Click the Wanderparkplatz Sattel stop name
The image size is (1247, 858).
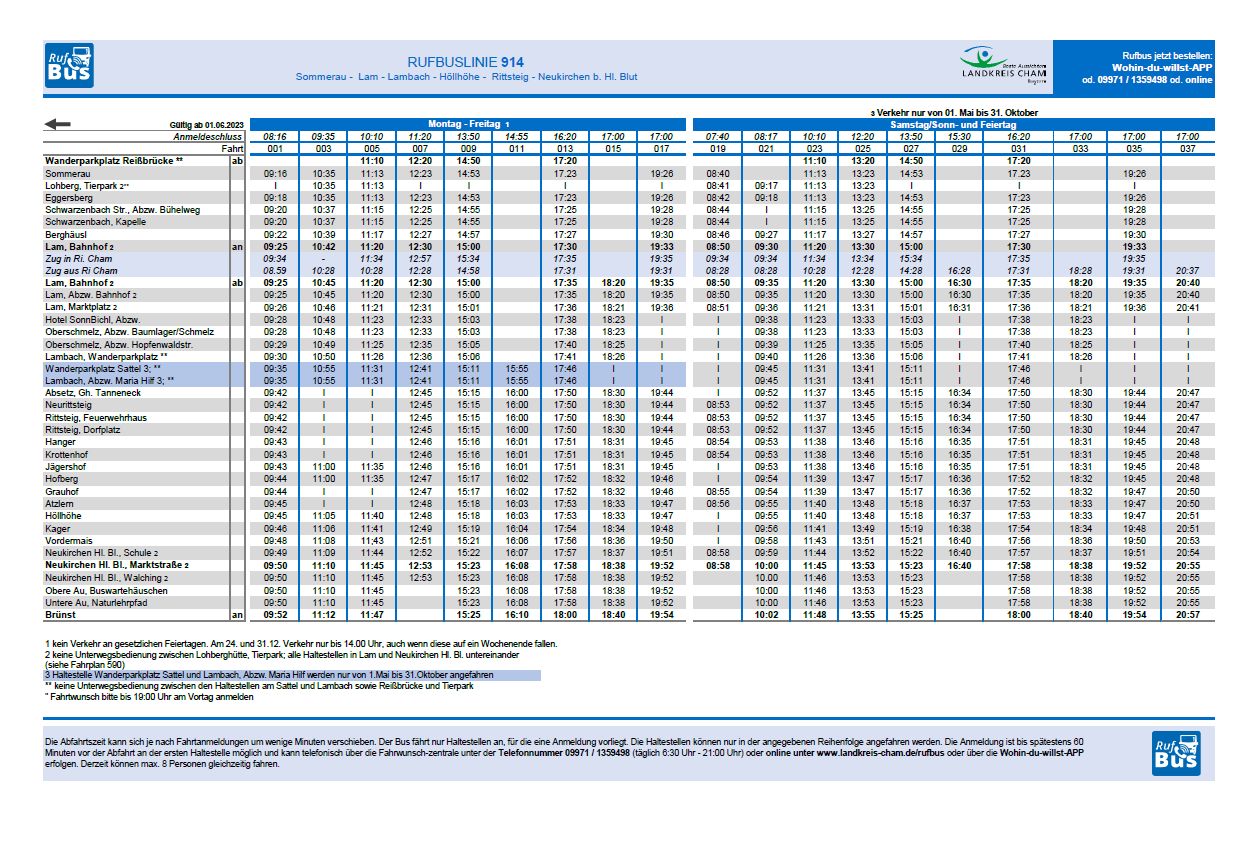point(102,368)
